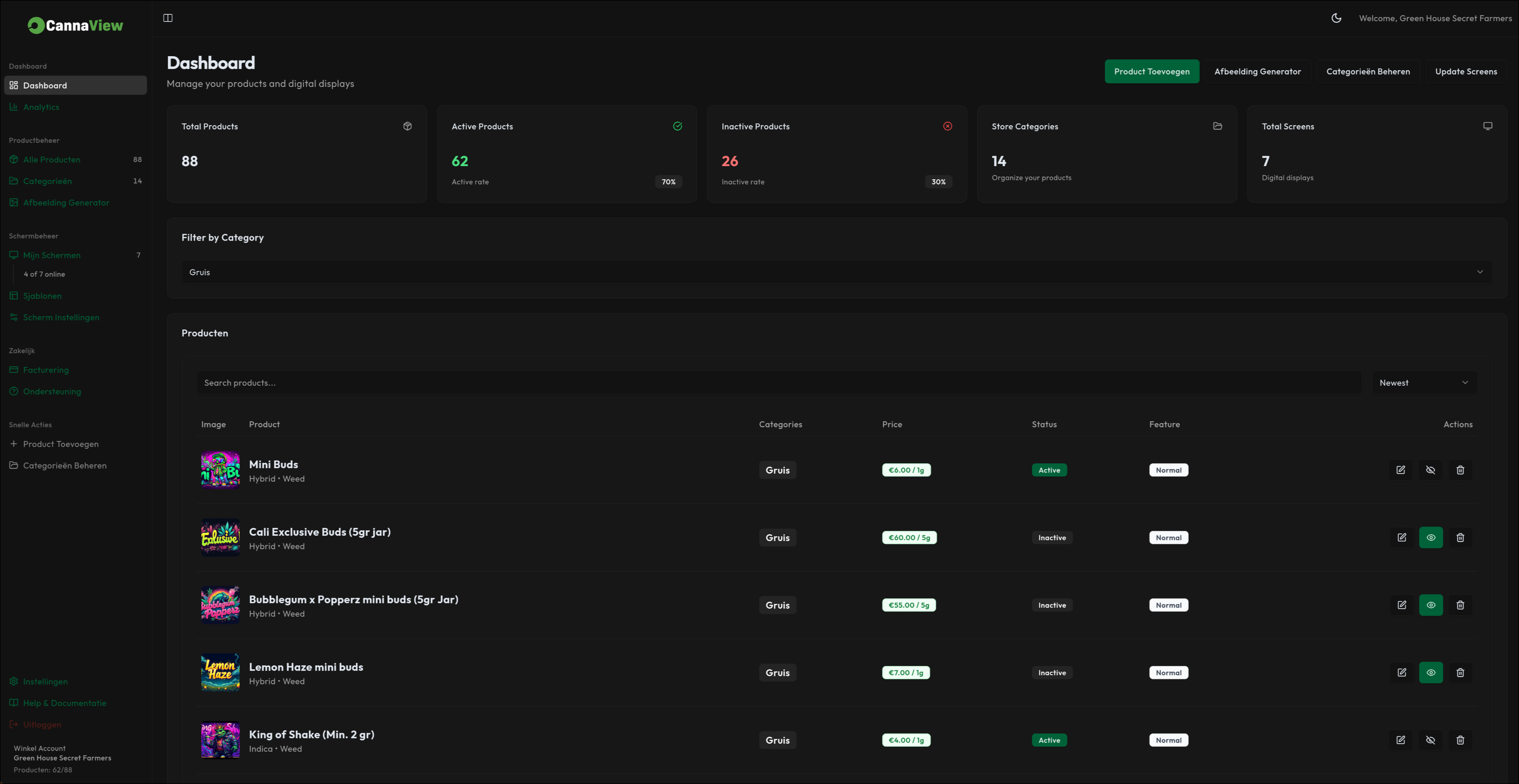Open Facturering menu item
Screen dimensions: 1519x784
tap(46, 370)
